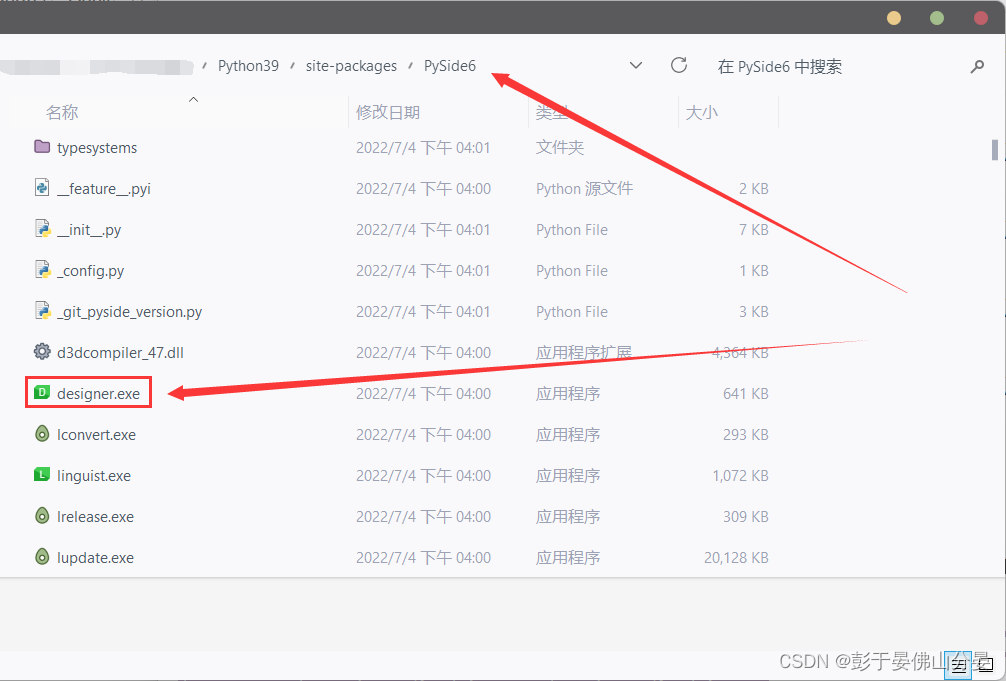1006x681 pixels.
Task: Click the search magnifier icon
Action: pyautogui.click(x=977, y=66)
